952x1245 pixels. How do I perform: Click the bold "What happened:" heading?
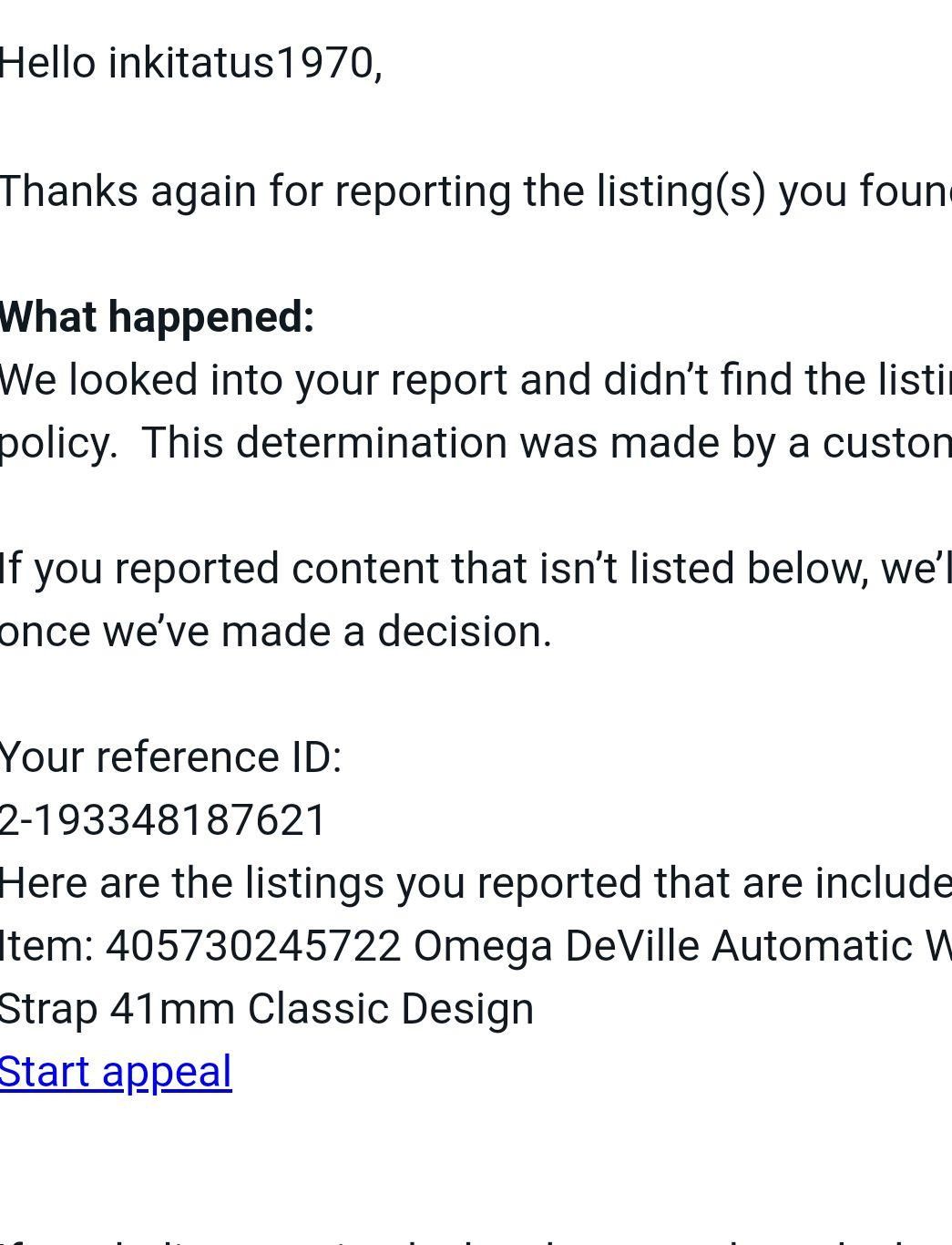[157, 317]
